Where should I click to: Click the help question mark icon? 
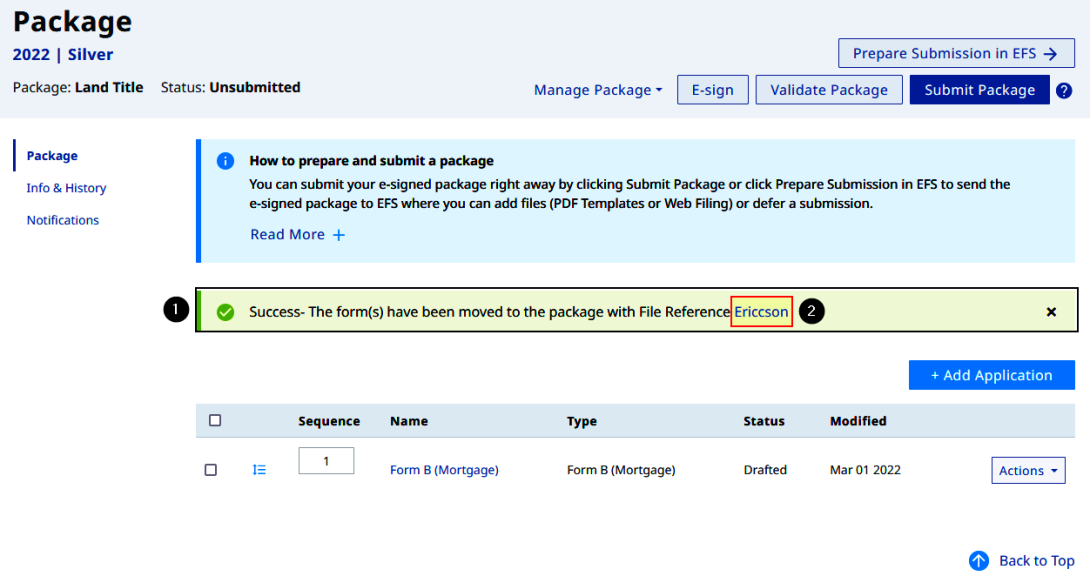click(x=1064, y=90)
